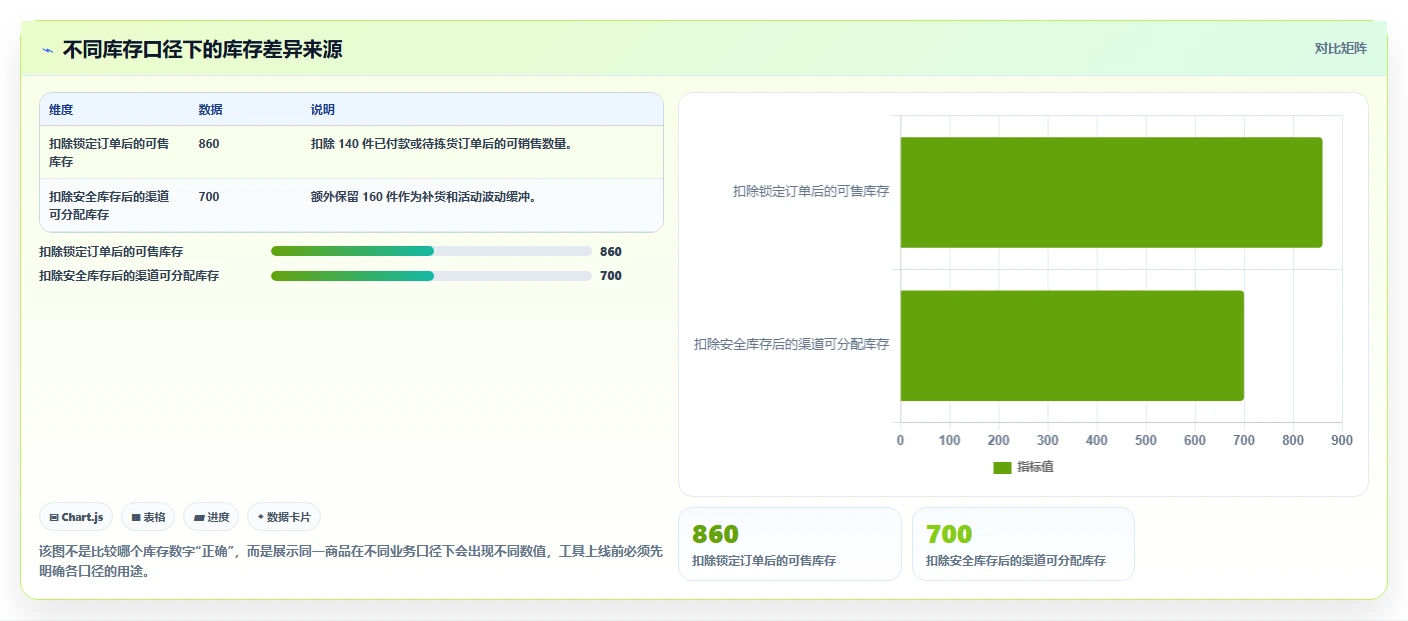
Task: Click the title 不同库存口径下的库存差异来源
Action: (203, 49)
